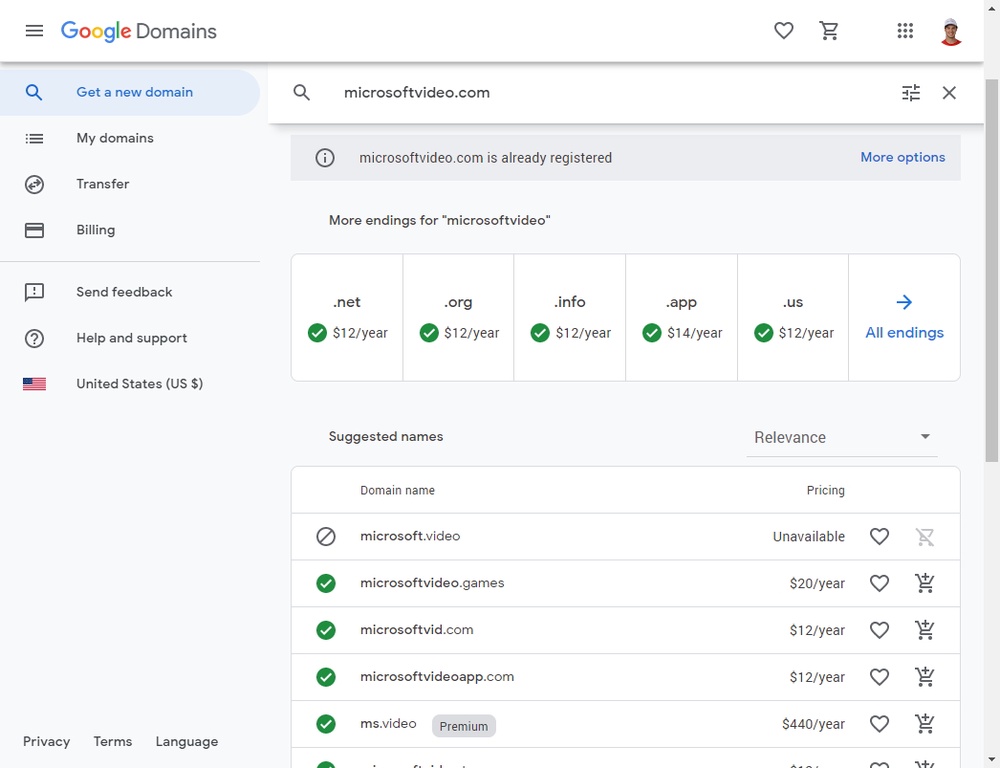The height and width of the screenshot is (768, 1000).
Task: Open the hamburger main menu
Action: click(34, 31)
